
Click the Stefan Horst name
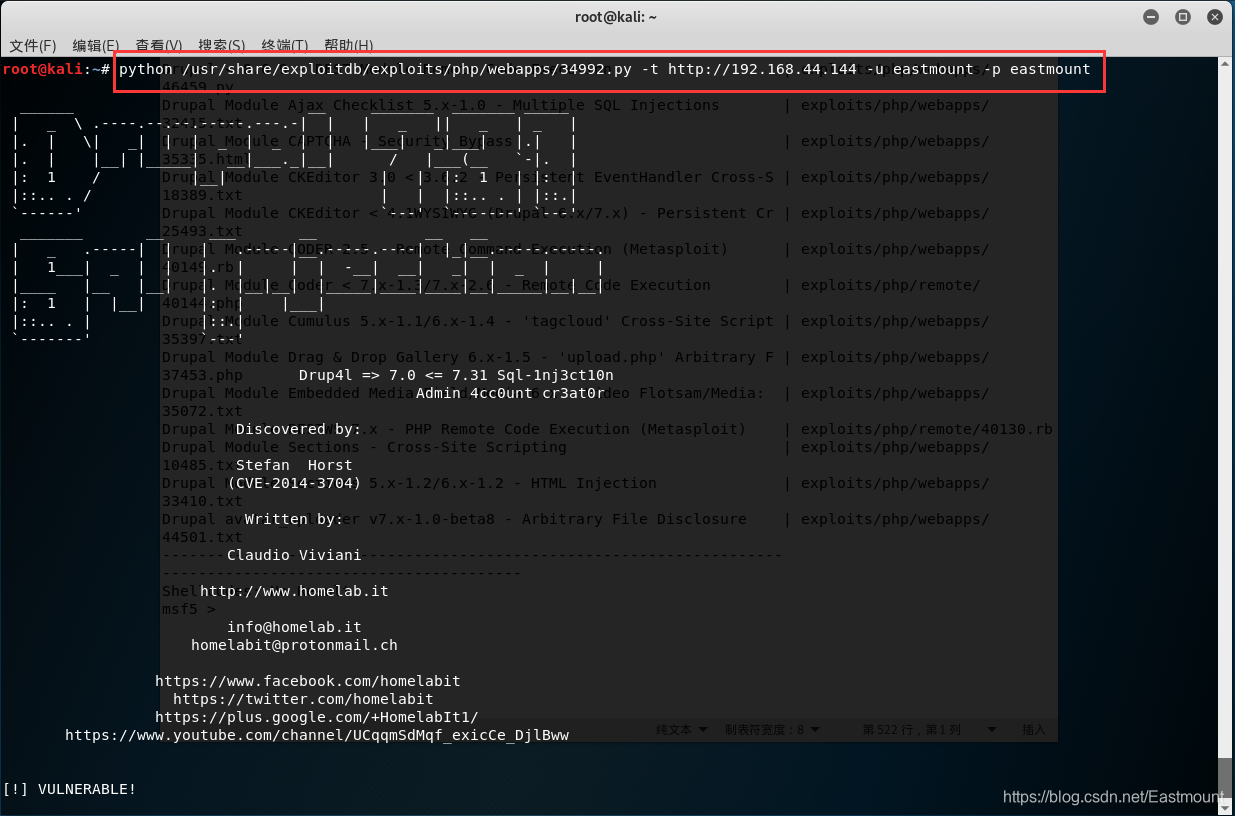pos(294,465)
